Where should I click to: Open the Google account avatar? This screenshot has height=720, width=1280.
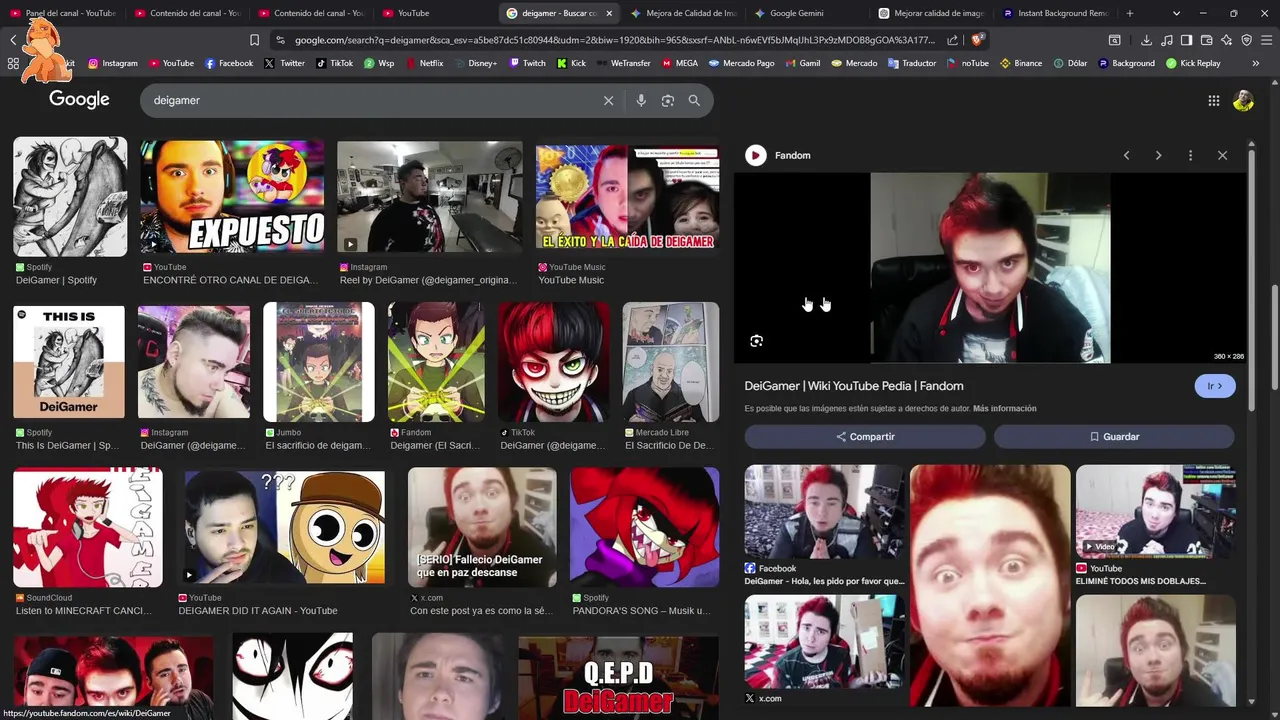[x=1243, y=100]
